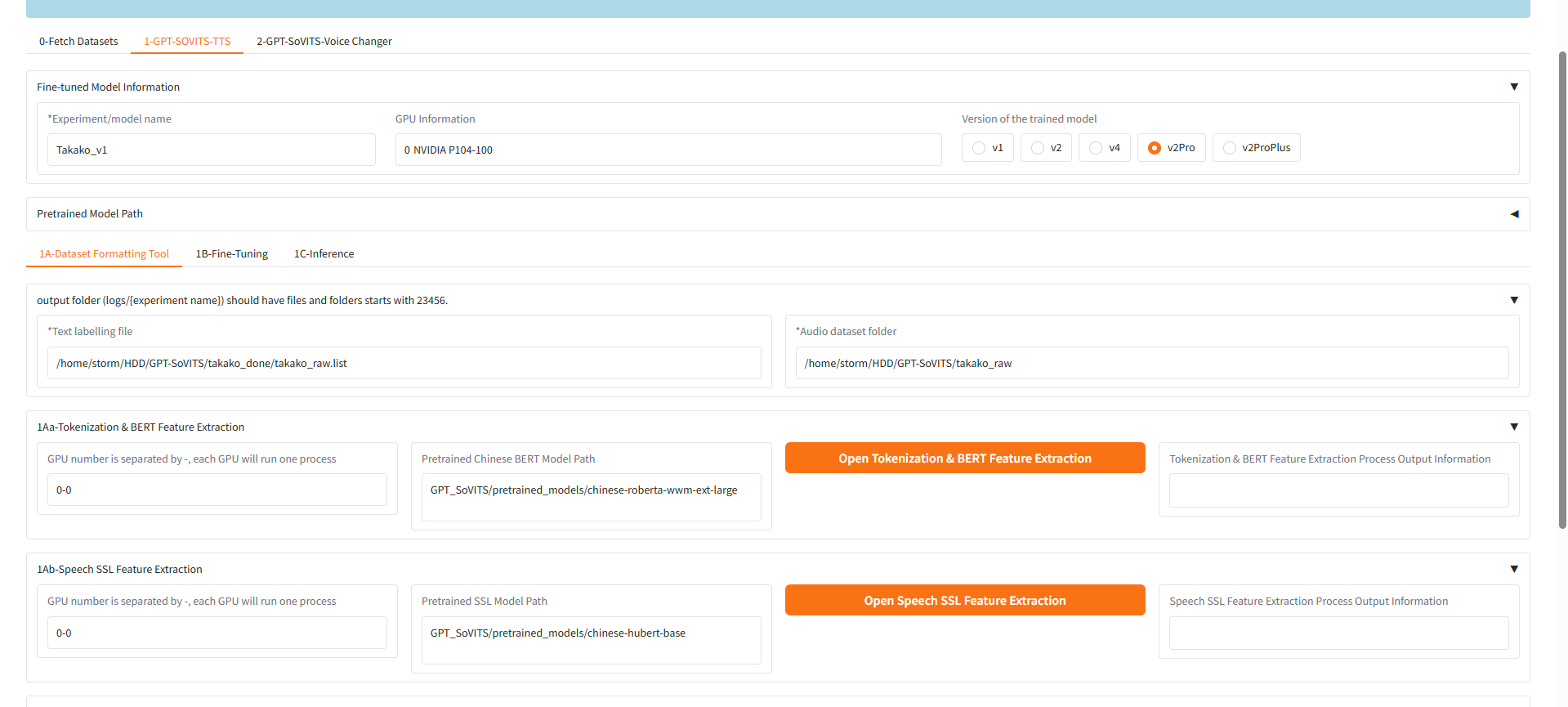The height and width of the screenshot is (707, 1568).
Task: Click the Speech SSL output information box
Action: click(x=1339, y=633)
